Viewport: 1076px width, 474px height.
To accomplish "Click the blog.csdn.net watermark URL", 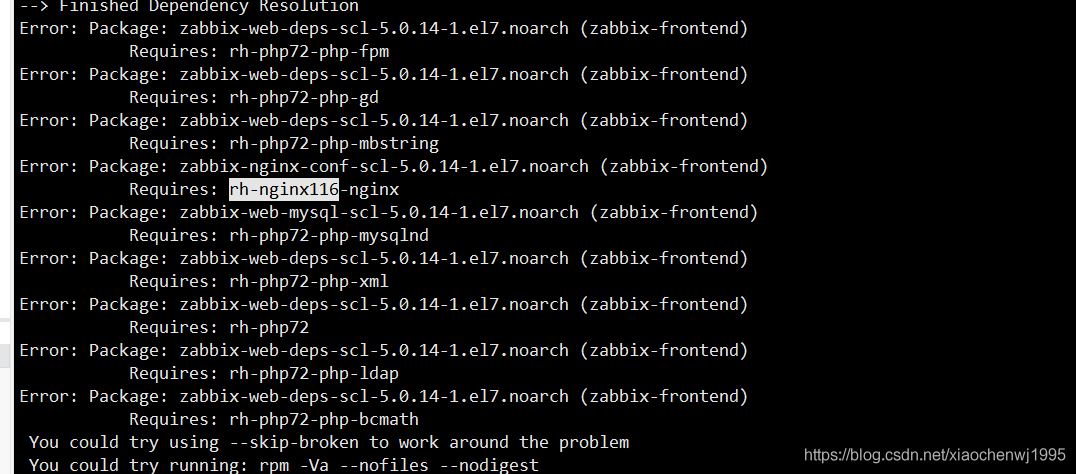I will pyautogui.click(x=937, y=455).
